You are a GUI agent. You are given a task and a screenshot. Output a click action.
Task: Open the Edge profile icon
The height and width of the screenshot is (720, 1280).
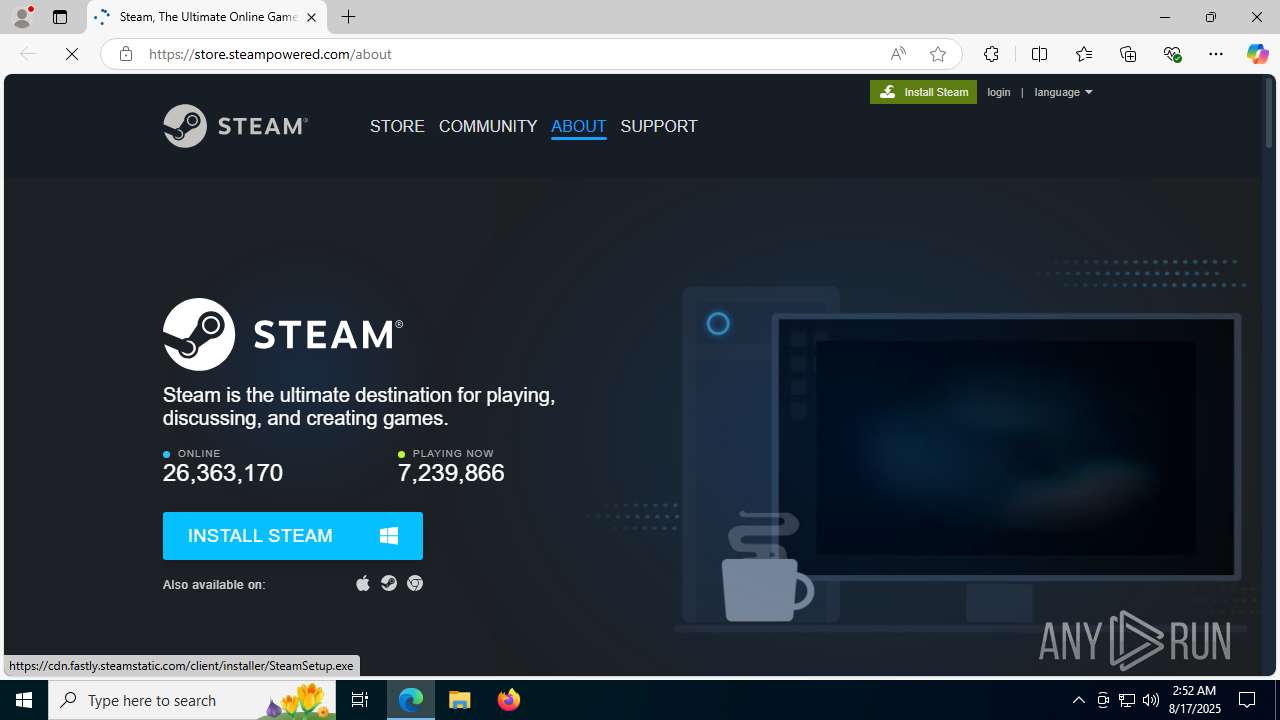(x=22, y=17)
